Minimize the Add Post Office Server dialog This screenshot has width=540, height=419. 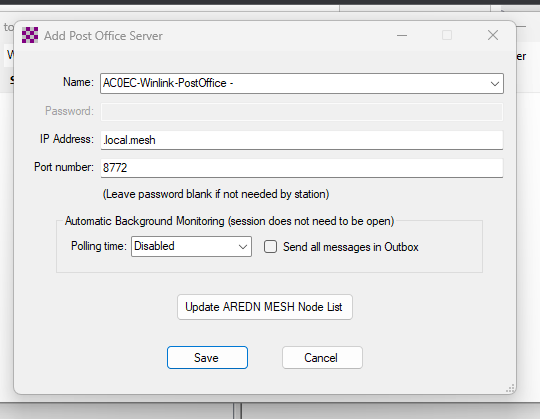coord(402,35)
